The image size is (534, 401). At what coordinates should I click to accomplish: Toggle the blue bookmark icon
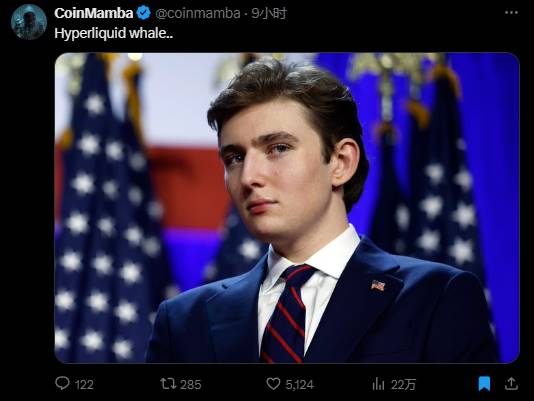(x=484, y=384)
